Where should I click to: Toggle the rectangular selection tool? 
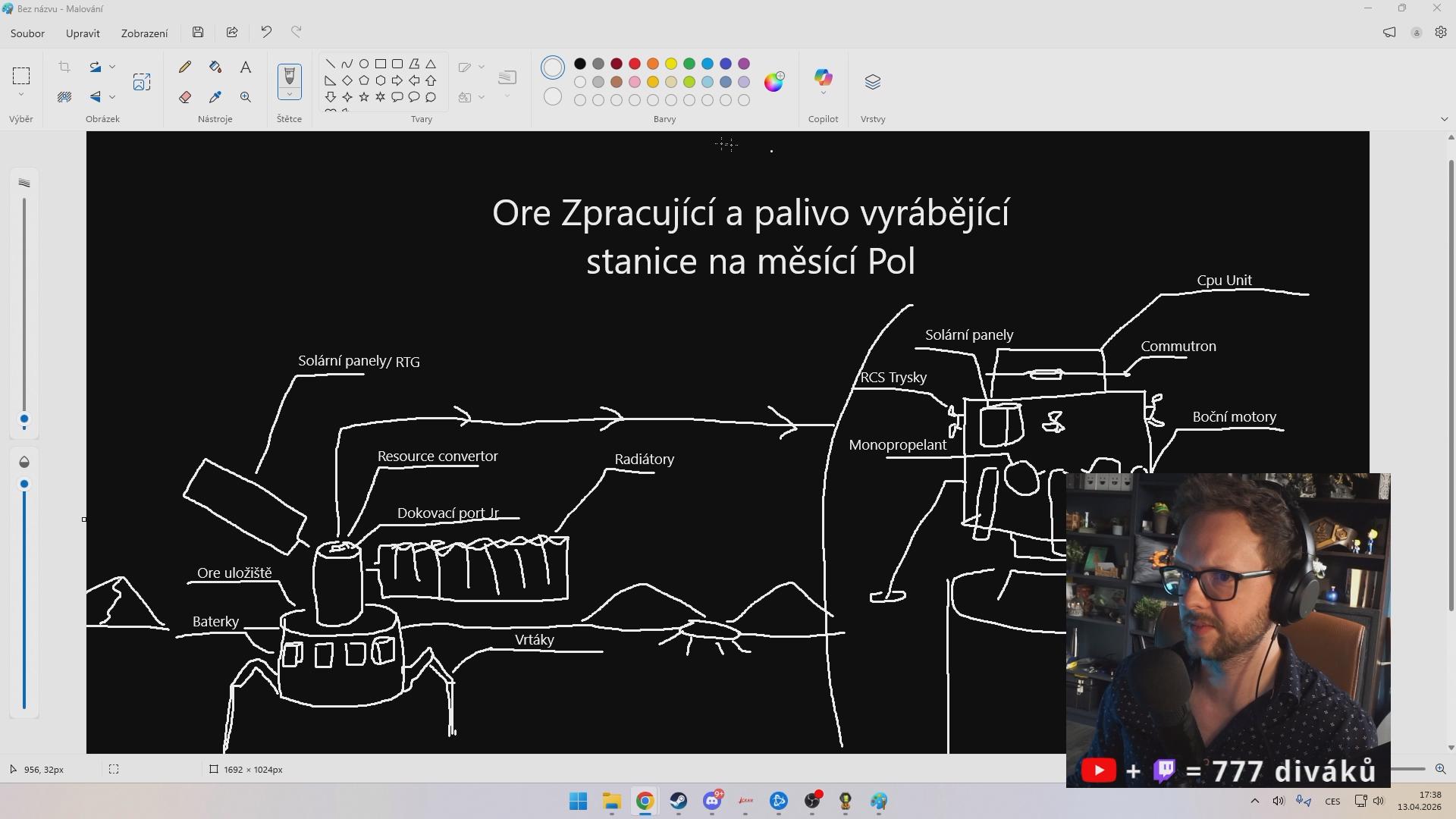coord(21,75)
